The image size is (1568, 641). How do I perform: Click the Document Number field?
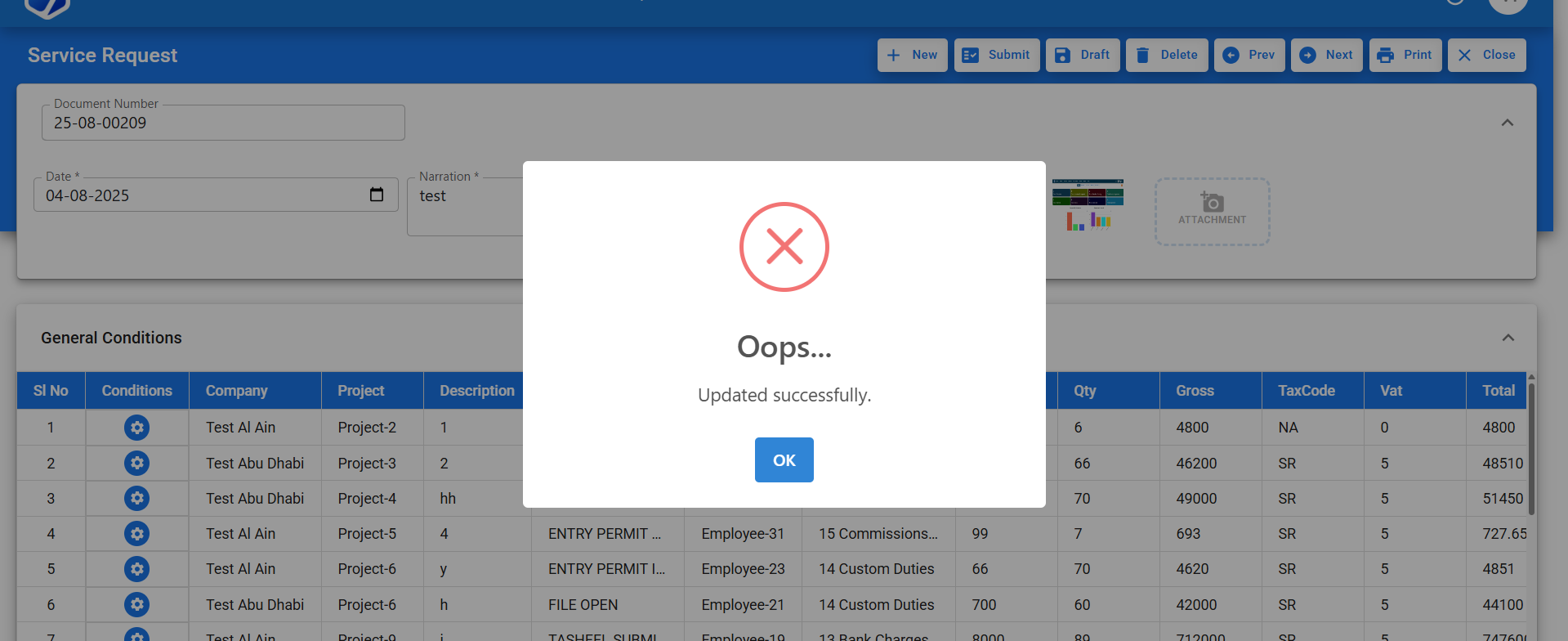(223, 123)
